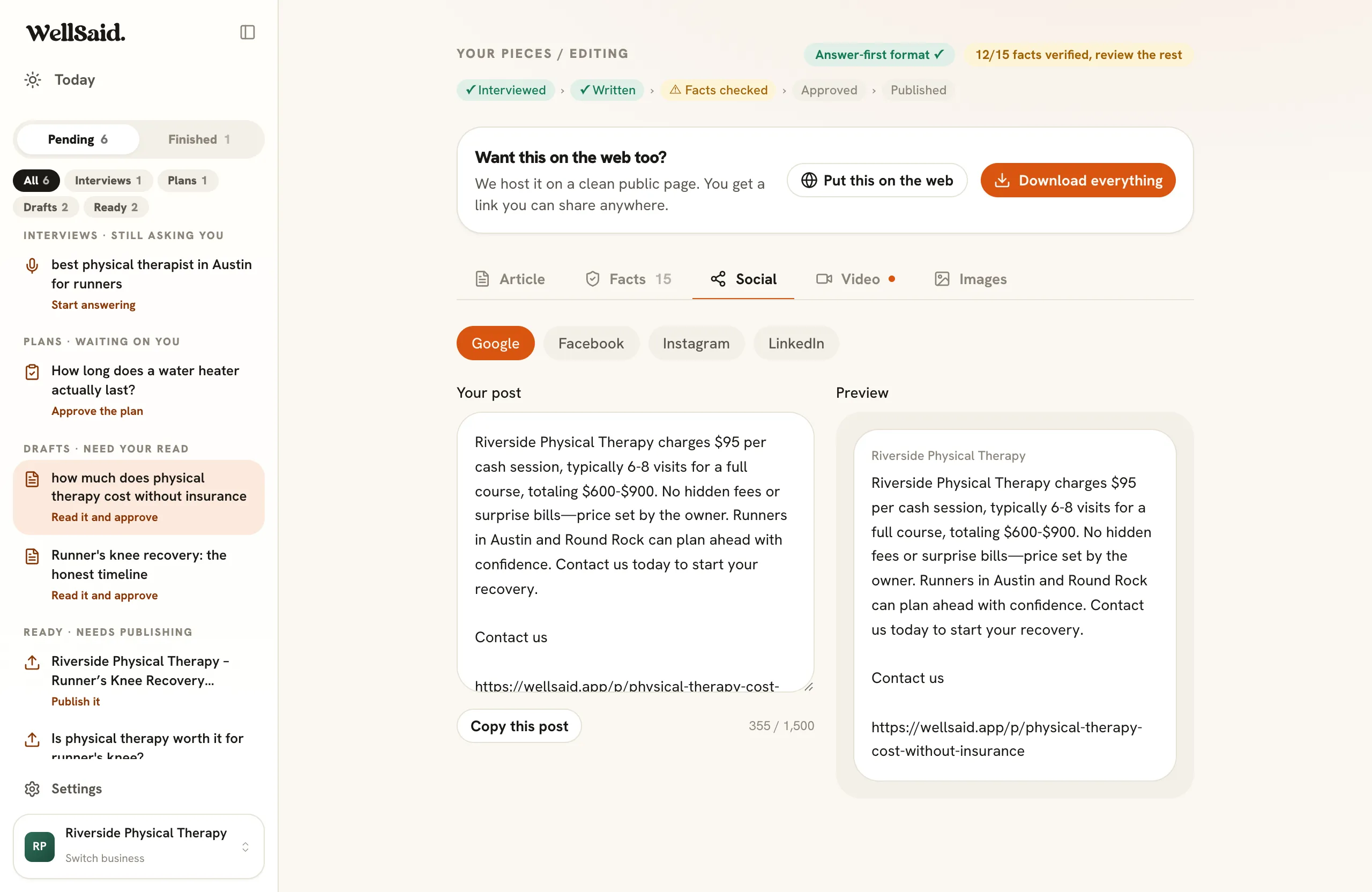Click Publish it link
The height and width of the screenshot is (892, 1372).
[76, 701]
